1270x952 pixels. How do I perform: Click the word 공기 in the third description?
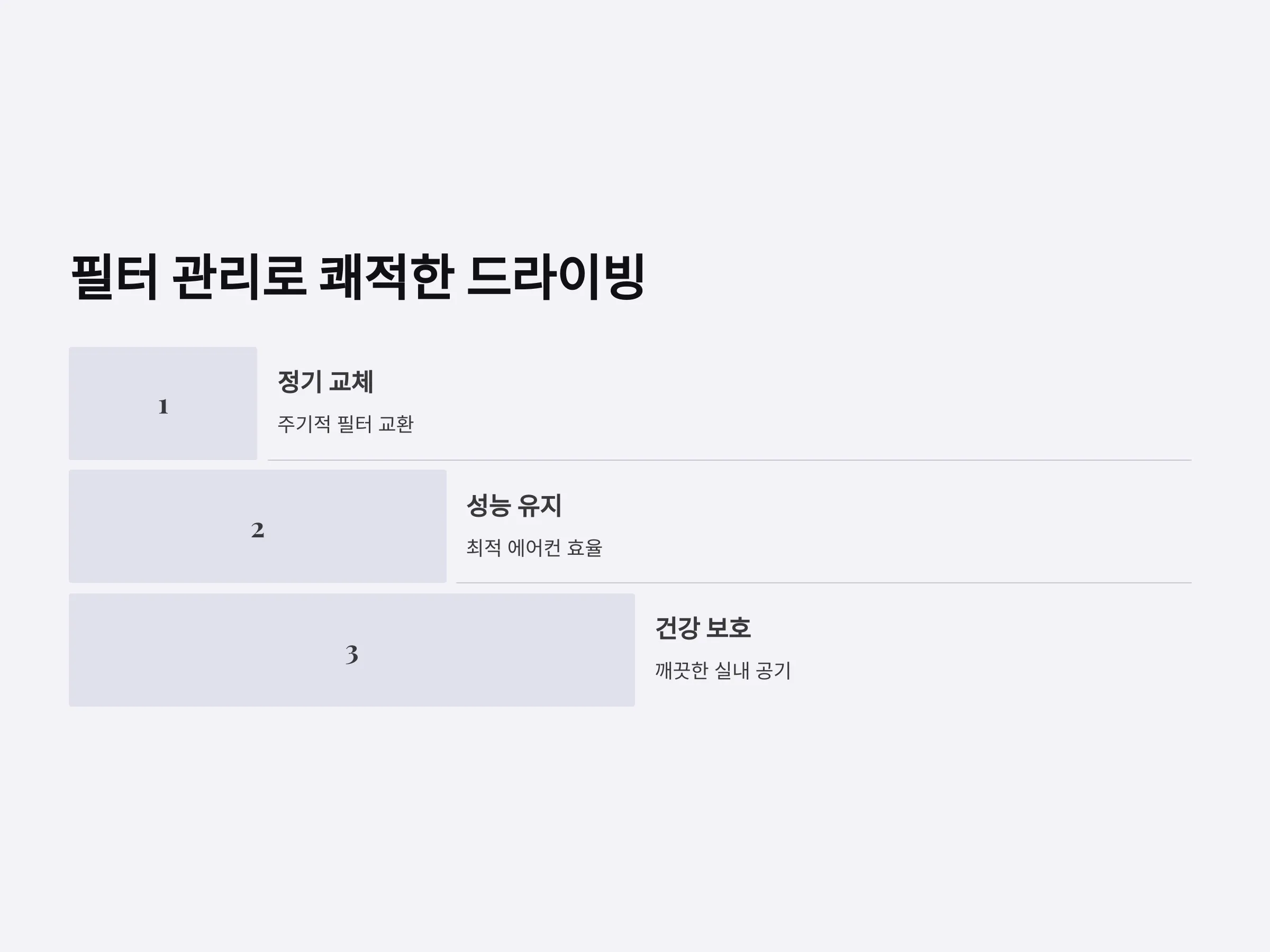pyautogui.click(x=773, y=670)
